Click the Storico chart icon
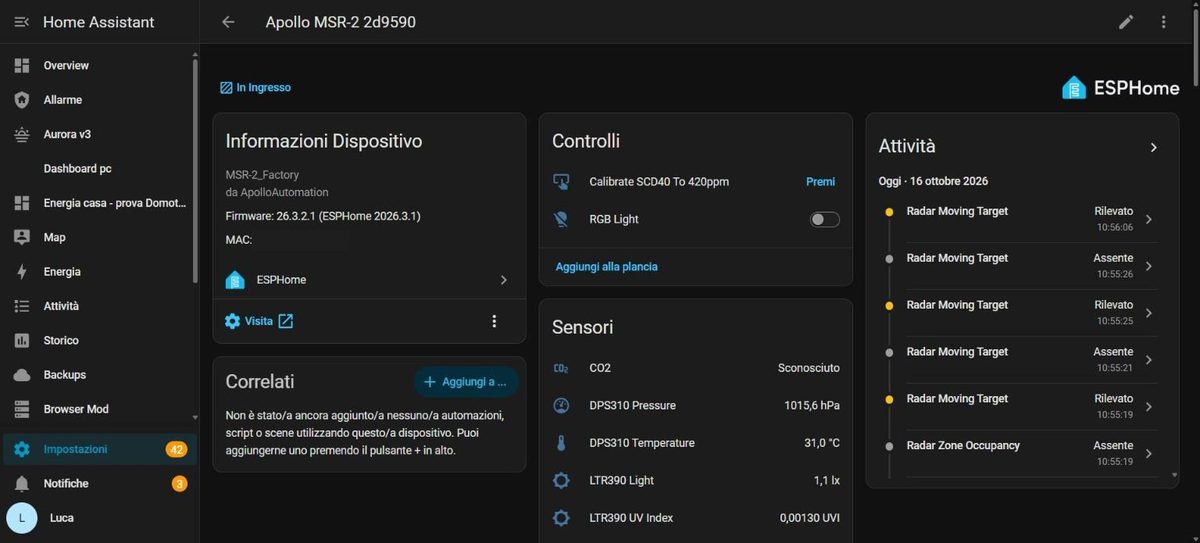1200x543 pixels. point(22,340)
